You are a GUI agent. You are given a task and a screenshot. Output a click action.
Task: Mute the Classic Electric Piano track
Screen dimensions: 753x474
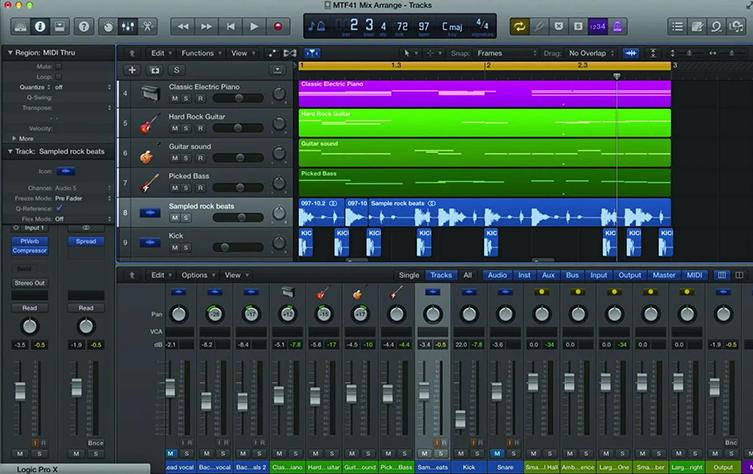175,98
